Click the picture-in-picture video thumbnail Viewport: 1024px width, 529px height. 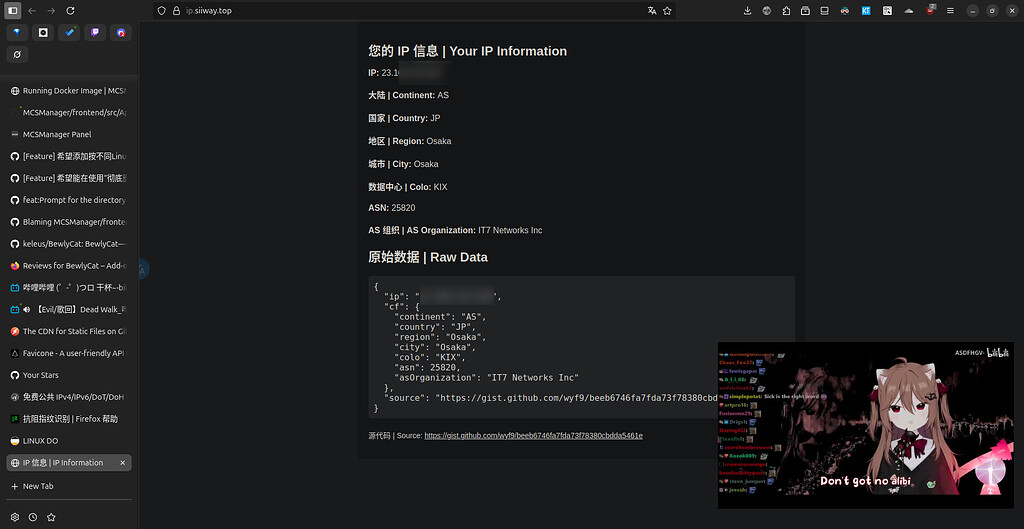coord(865,425)
